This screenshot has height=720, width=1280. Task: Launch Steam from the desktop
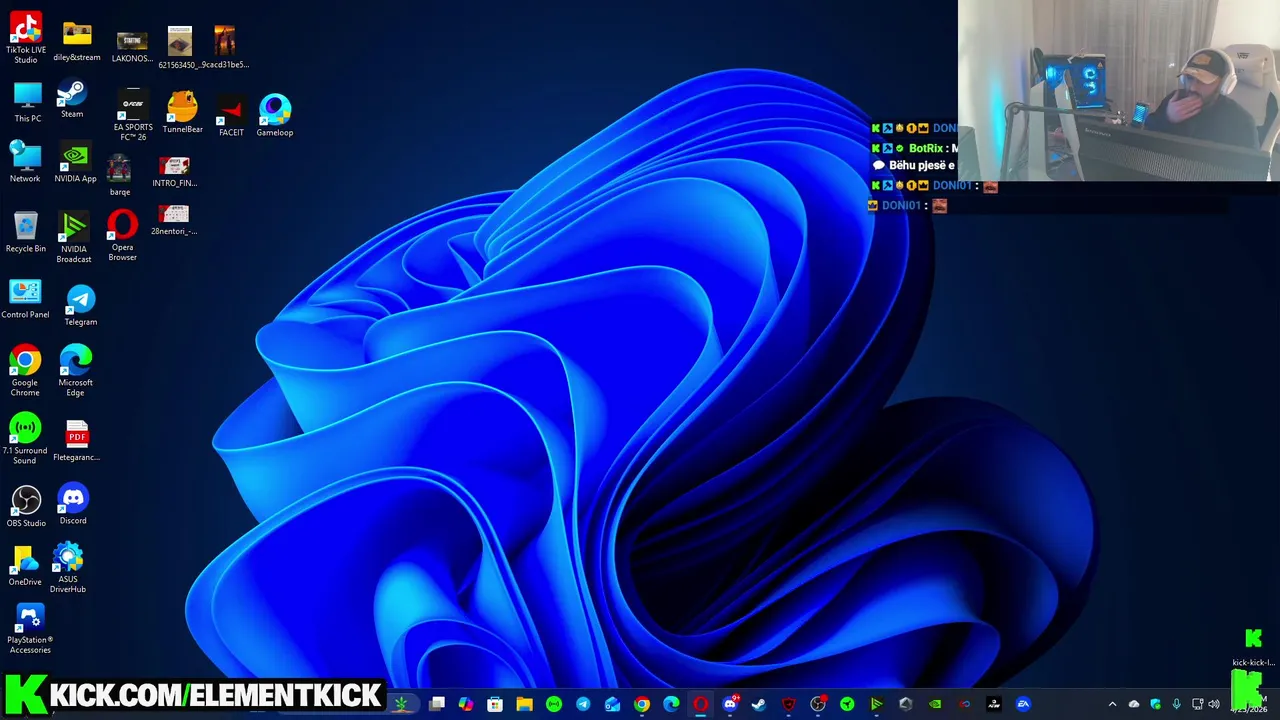[72, 100]
